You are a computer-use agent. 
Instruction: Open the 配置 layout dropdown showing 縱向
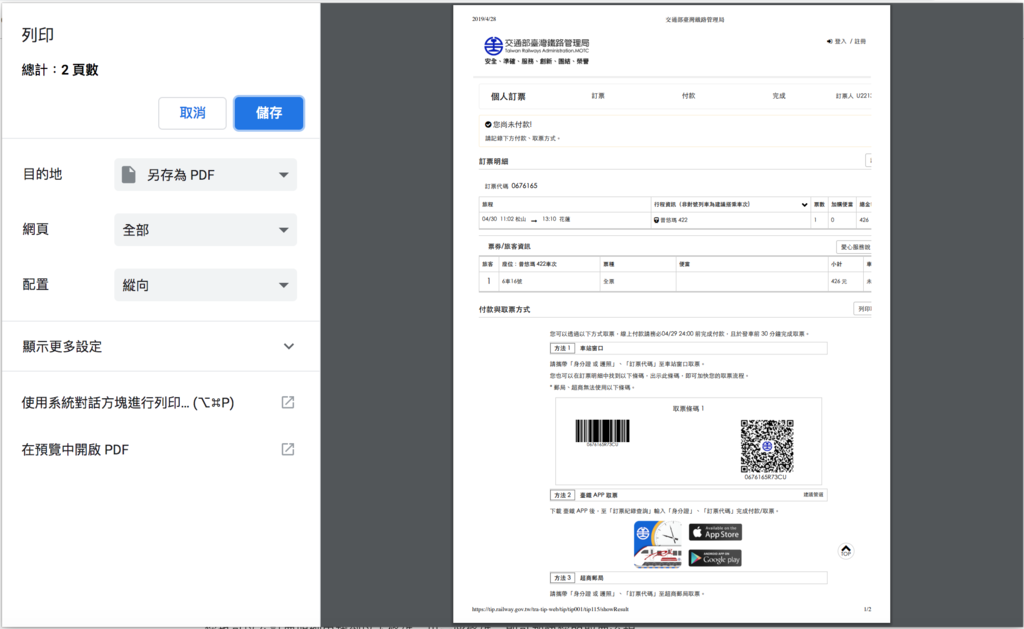pyautogui.click(x=205, y=285)
